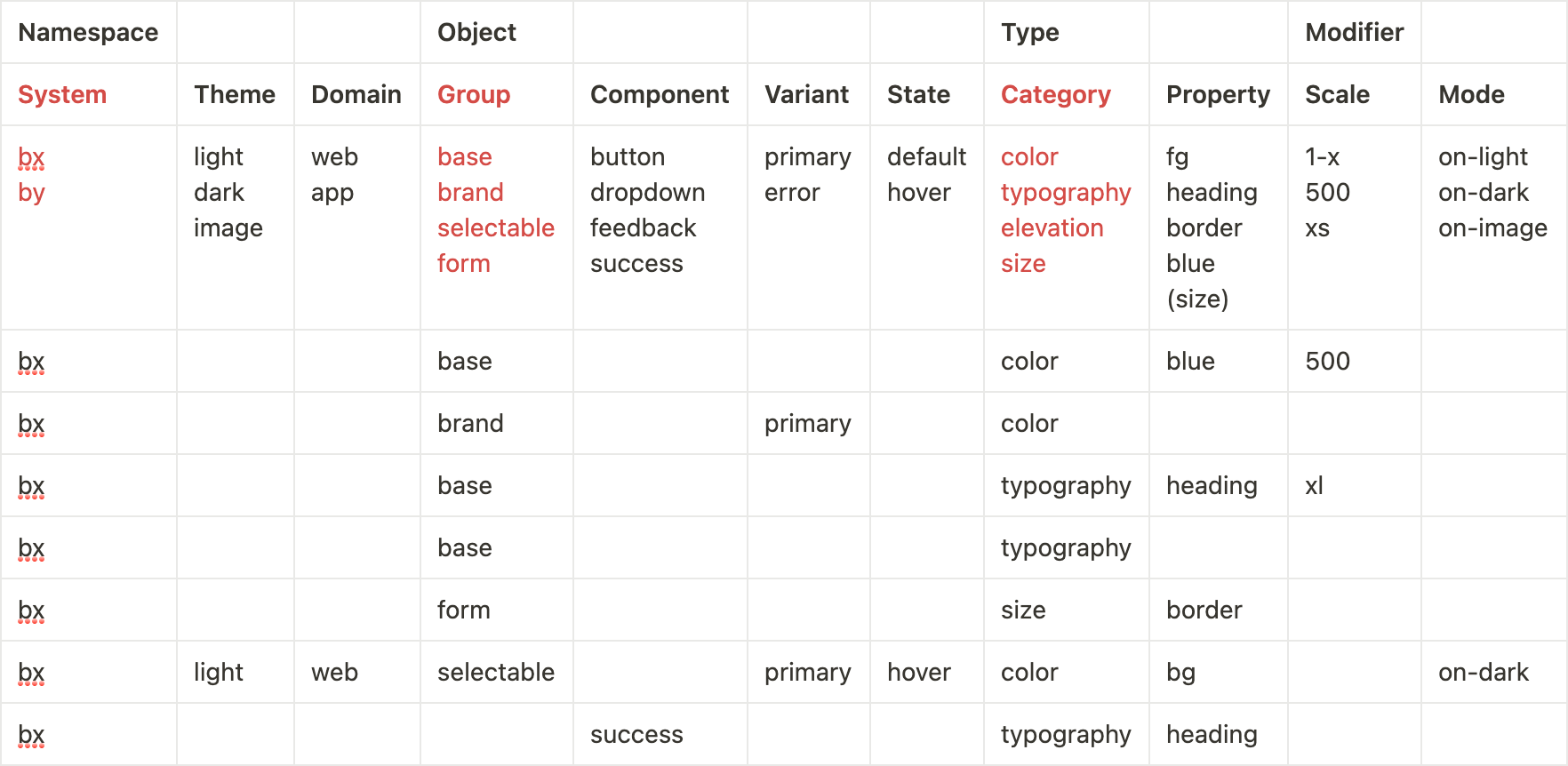Select the red System column heading

62,94
